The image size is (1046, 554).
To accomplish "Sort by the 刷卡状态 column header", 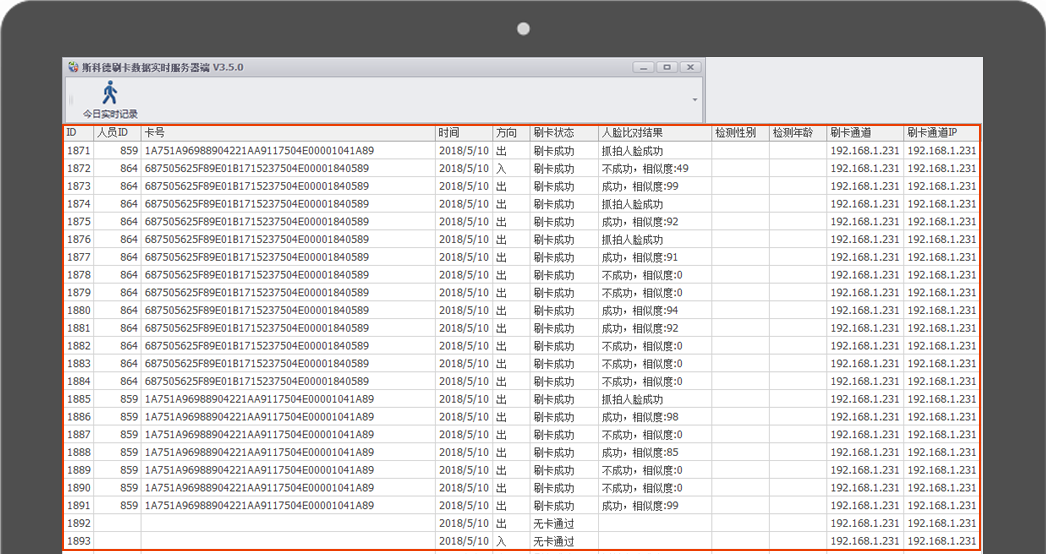I will tap(564, 133).
